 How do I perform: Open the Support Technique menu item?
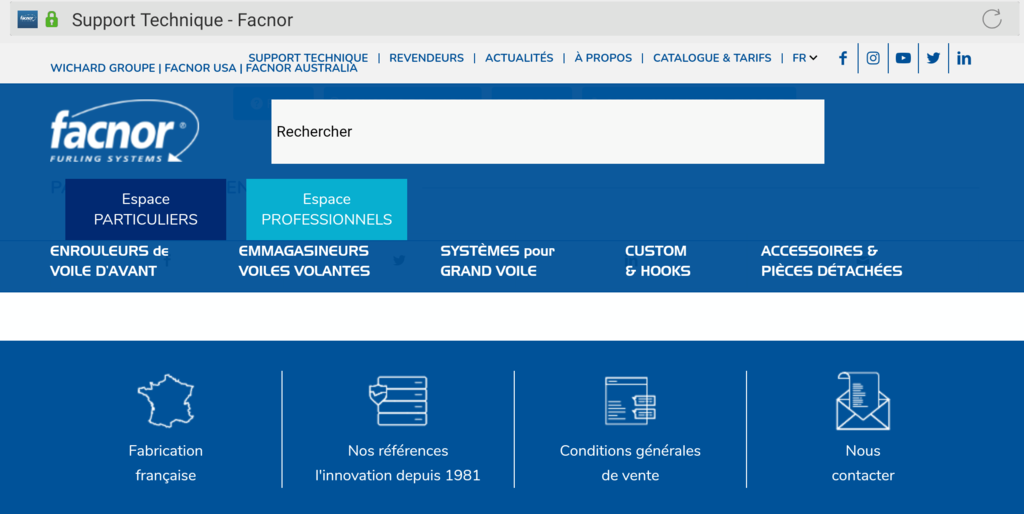click(308, 58)
